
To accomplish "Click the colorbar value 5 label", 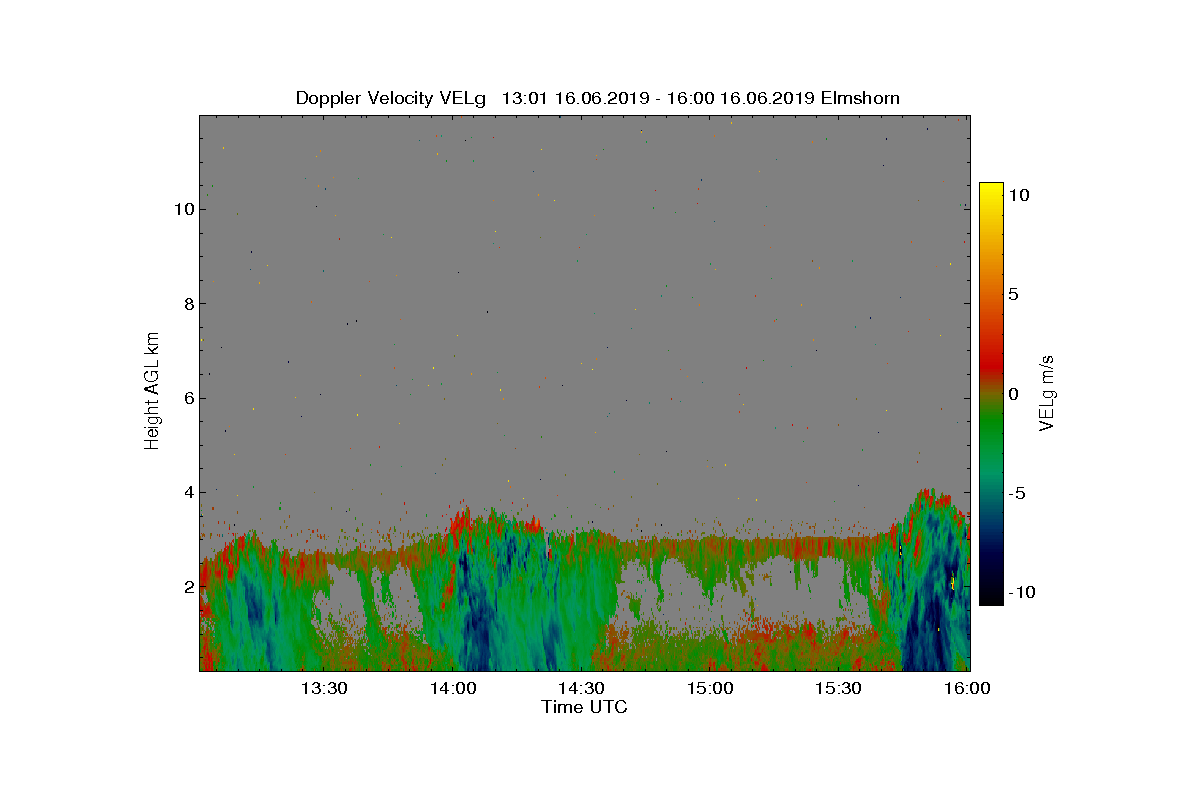I will pos(1013,295).
